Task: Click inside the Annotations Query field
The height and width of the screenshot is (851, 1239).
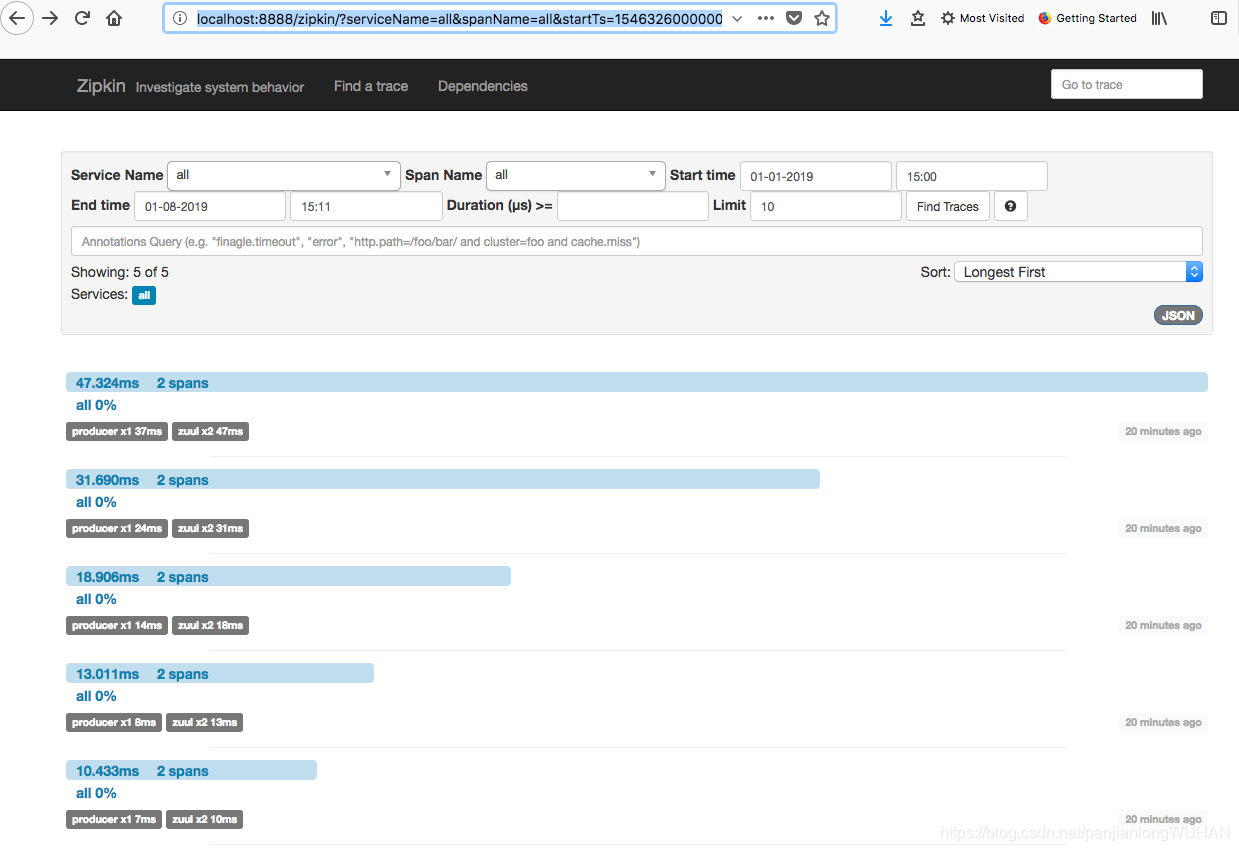Action: 635,241
